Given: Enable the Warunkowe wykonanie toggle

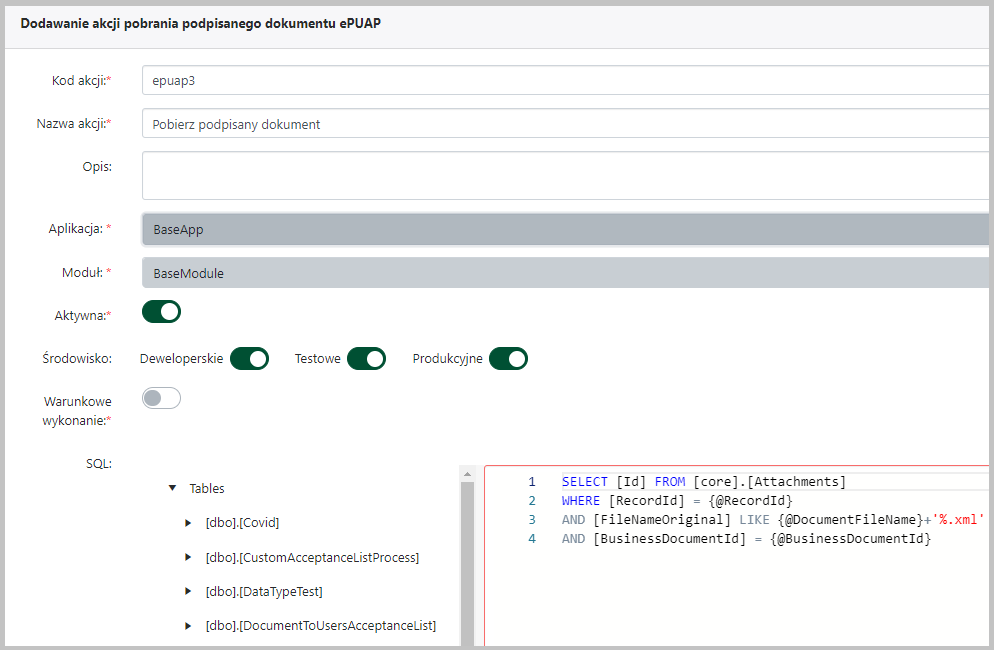Looking at the screenshot, I should click(161, 399).
